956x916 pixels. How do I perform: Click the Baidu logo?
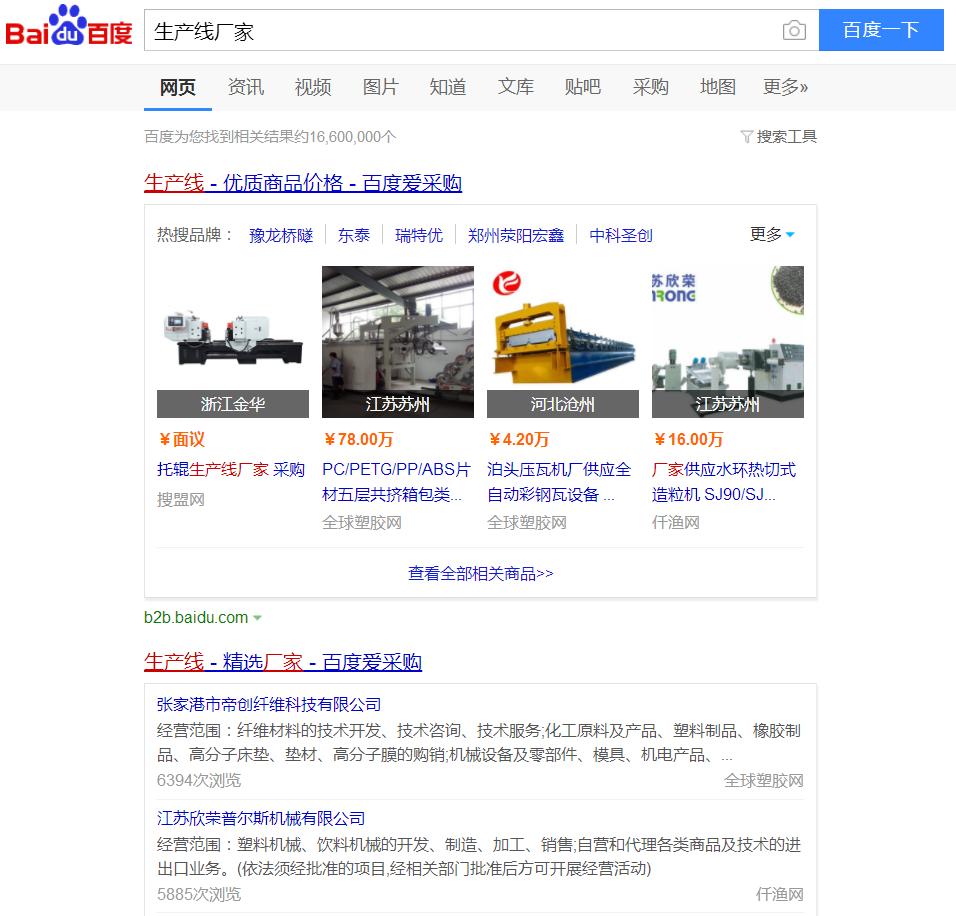(69, 26)
